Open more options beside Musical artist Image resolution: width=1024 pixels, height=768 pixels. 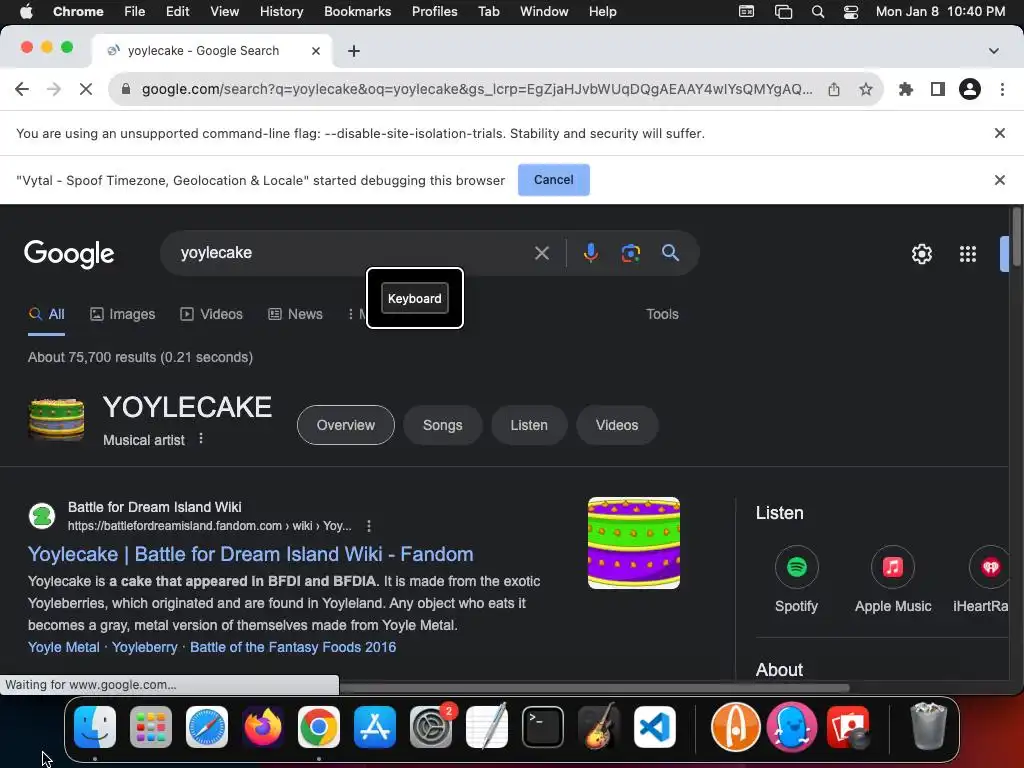point(201,439)
